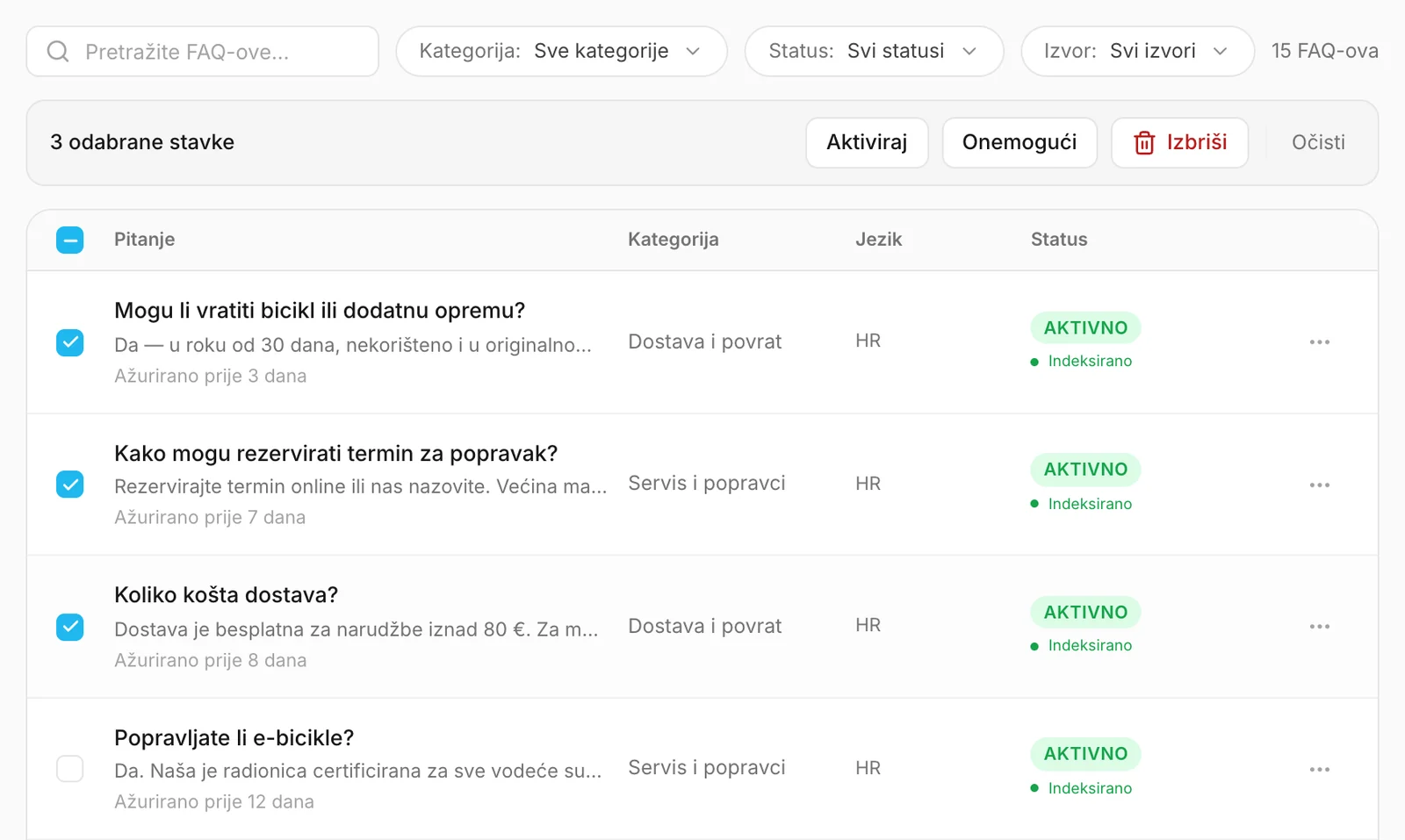This screenshot has width=1405, height=840.
Task: Click the search magnifier icon
Action: 58,52
